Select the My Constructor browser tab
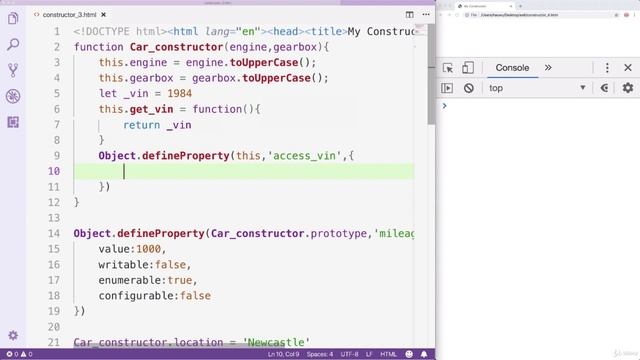This screenshot has width=640, height=360. click(x=484, y=6)
